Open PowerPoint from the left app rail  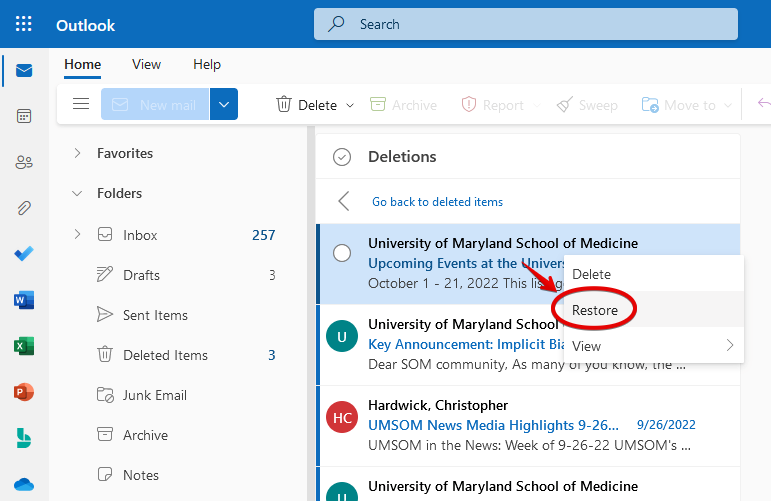(24, 392)
